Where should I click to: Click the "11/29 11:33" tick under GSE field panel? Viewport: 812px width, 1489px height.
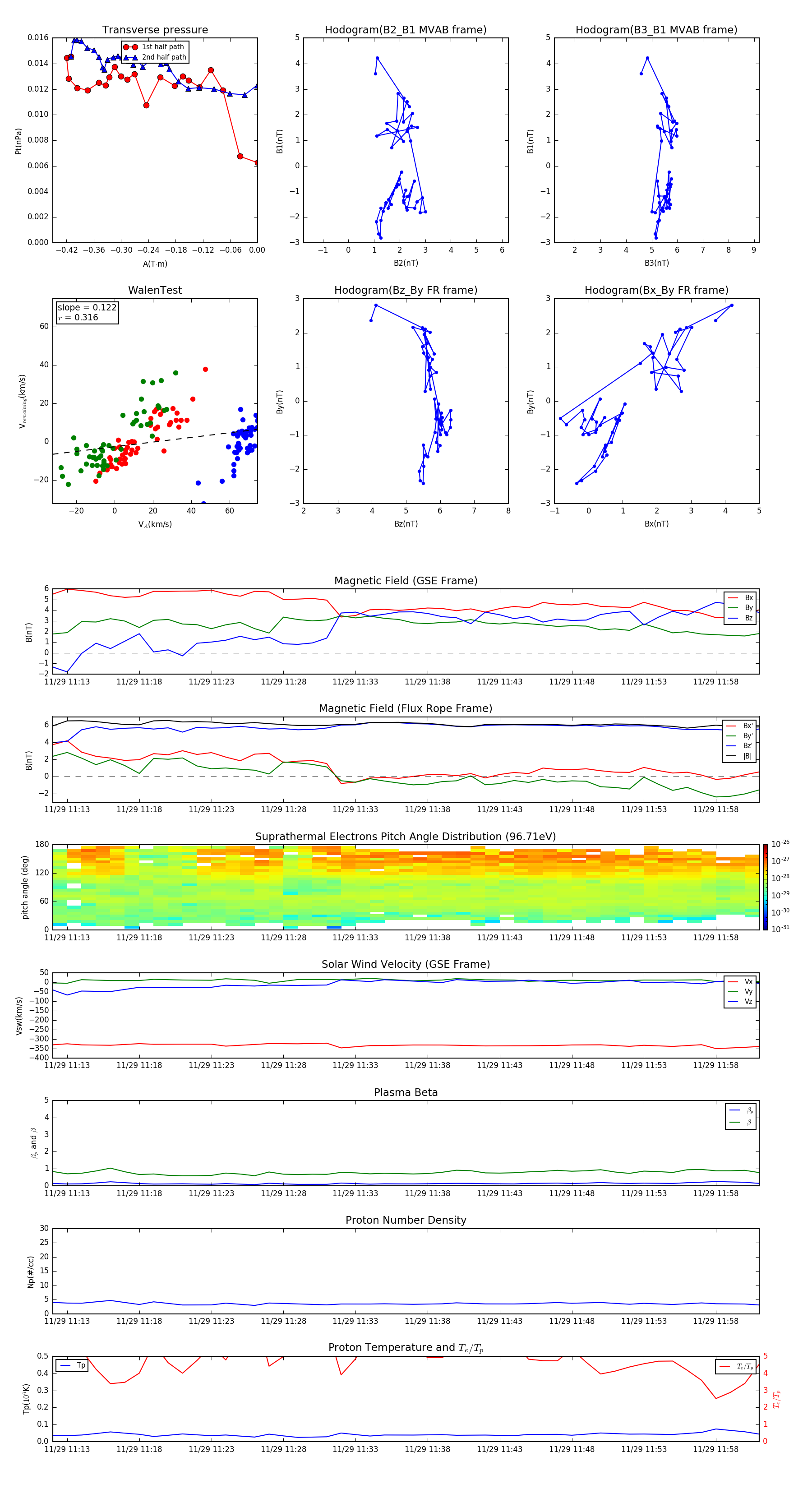(x=355, y=681)
